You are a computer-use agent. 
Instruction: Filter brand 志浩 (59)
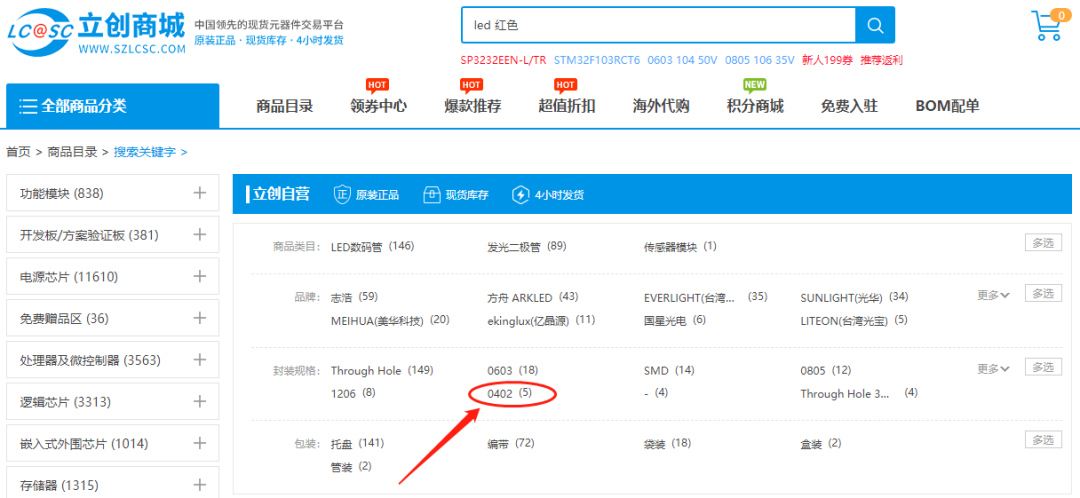click(x=355, y=297)
